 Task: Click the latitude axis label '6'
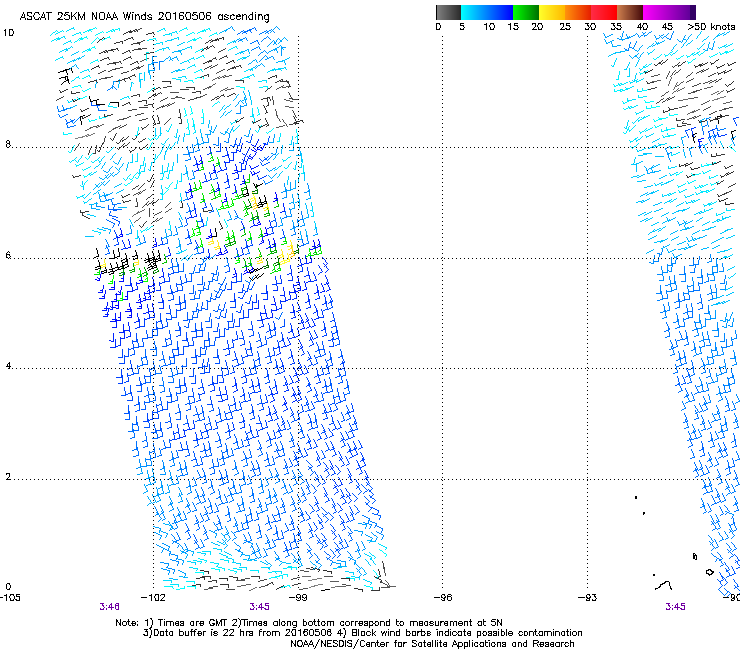pos(8,255)
